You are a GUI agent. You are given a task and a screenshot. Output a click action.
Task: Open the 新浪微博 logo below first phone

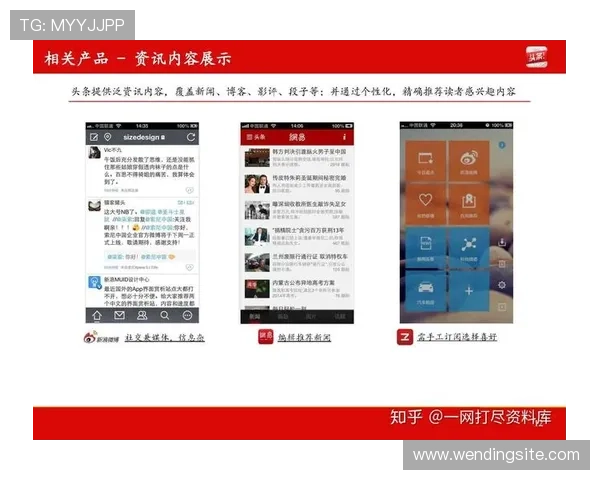point(101,337)
